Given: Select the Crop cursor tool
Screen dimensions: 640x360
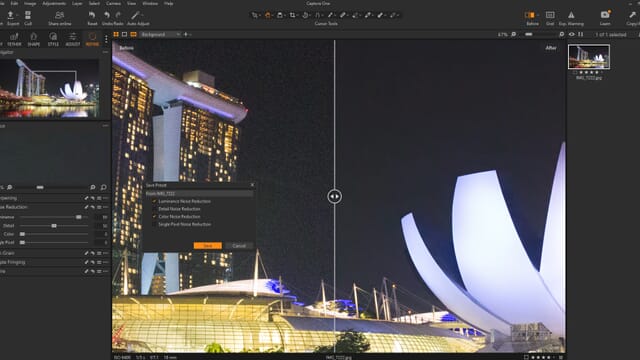Looking at the screenshot, I should coord(293,15).
